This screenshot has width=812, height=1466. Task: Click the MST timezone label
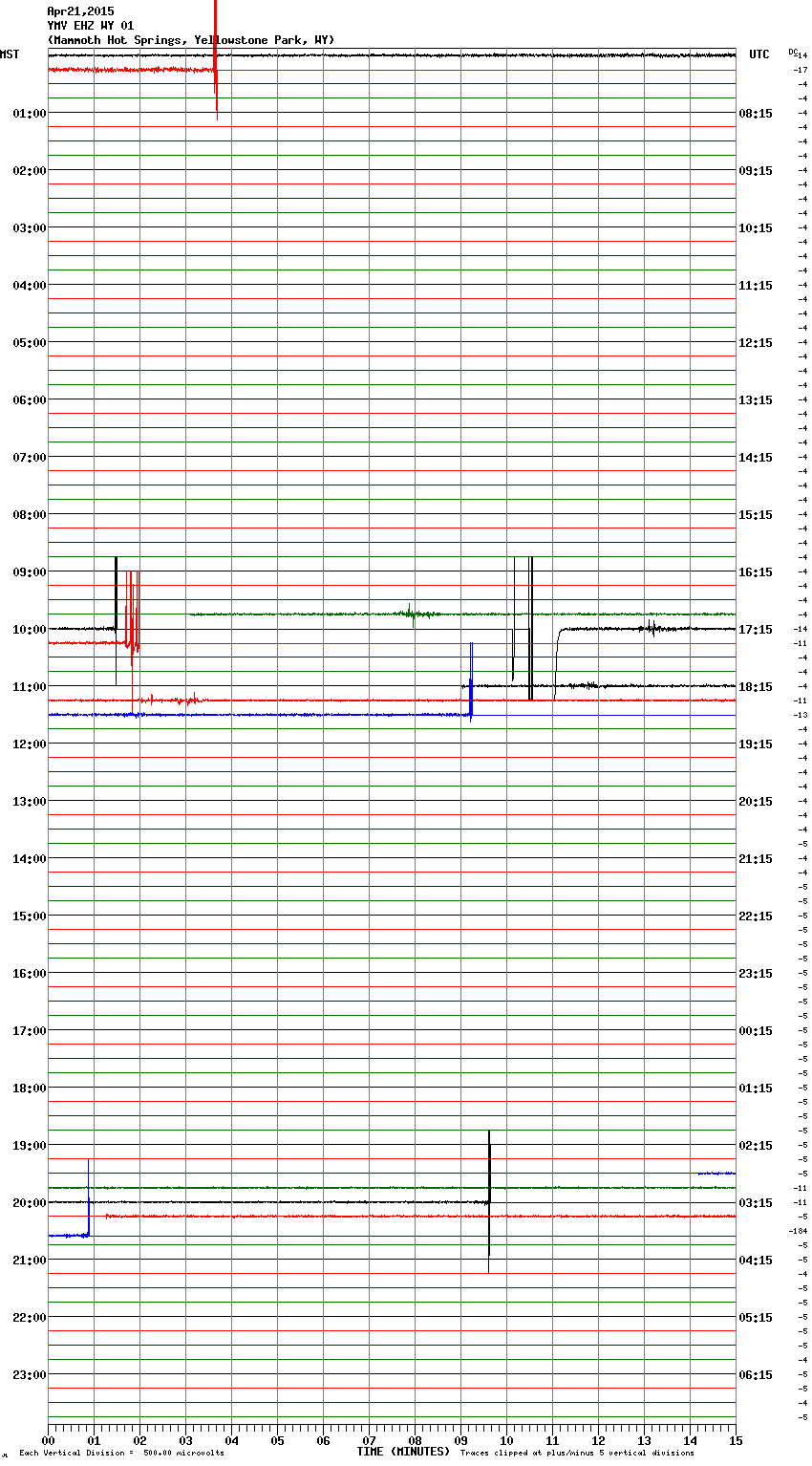click(10, 54)
